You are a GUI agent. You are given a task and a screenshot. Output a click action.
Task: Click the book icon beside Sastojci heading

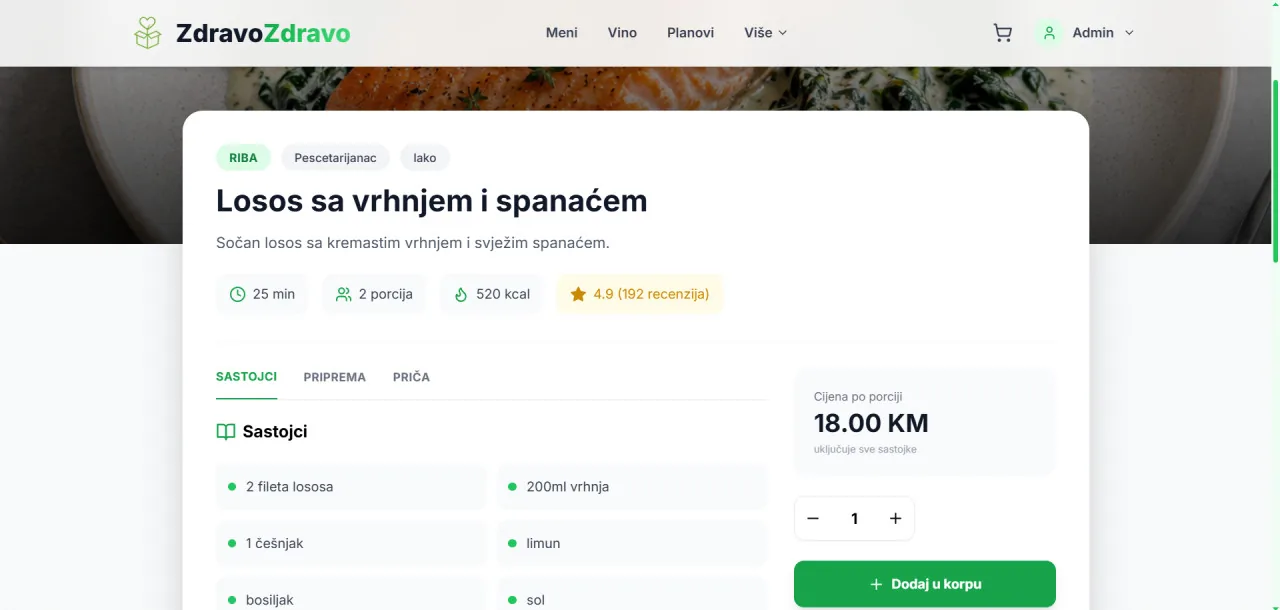226,432
